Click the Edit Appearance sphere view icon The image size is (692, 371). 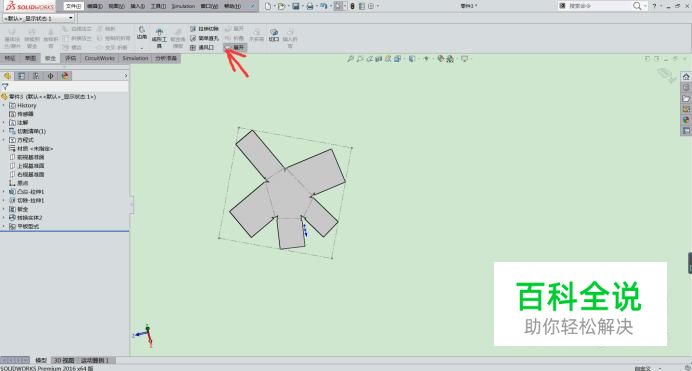440,59
